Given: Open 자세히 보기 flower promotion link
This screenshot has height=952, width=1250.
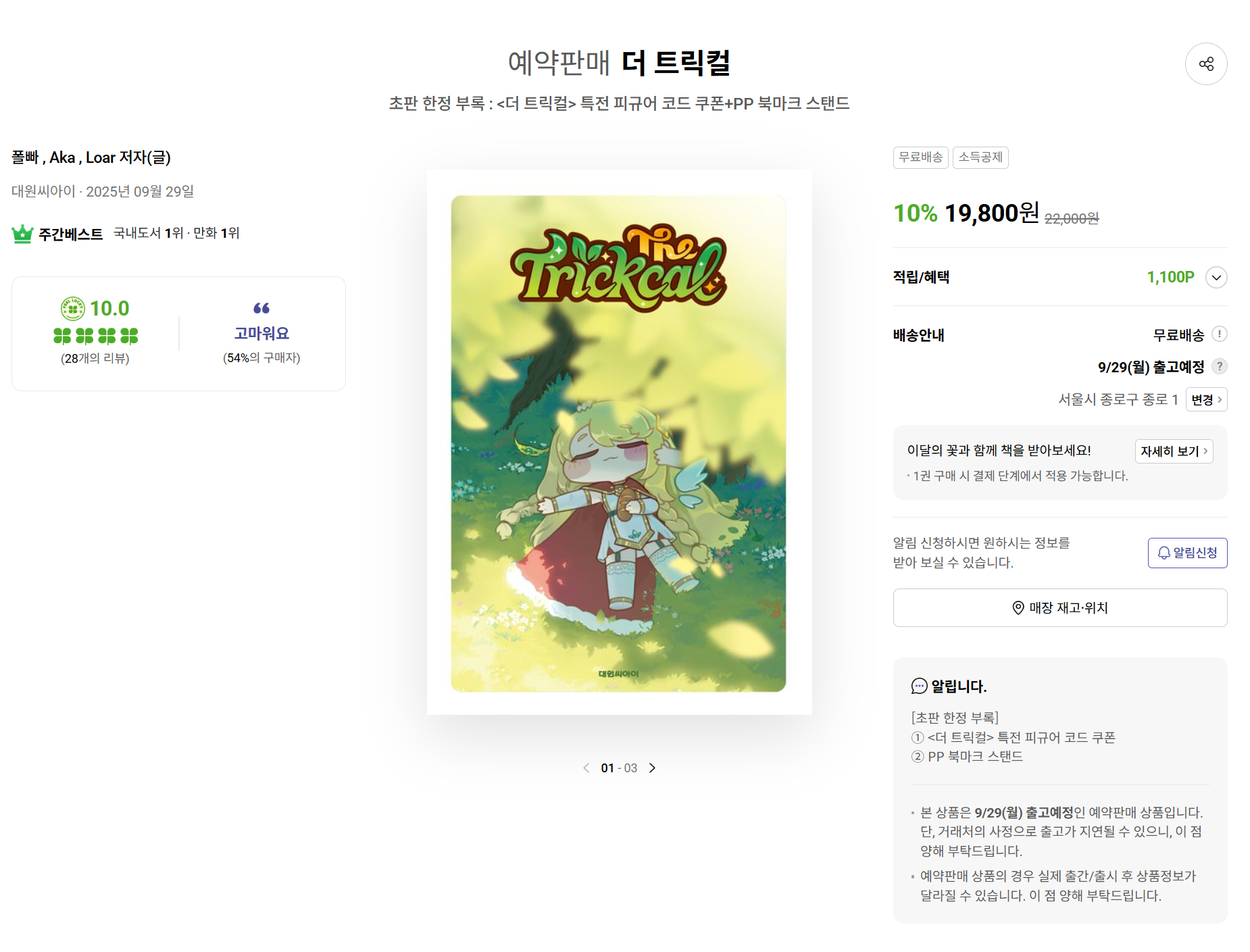Looking at the screenshot, I should click(1174, 451).
